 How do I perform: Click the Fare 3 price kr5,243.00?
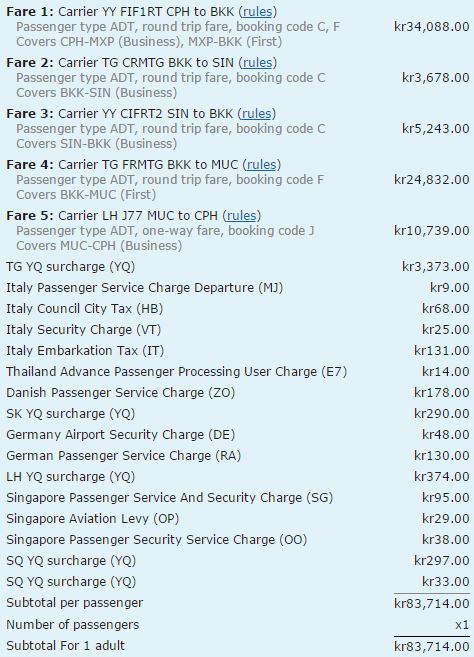coord(435,129)
